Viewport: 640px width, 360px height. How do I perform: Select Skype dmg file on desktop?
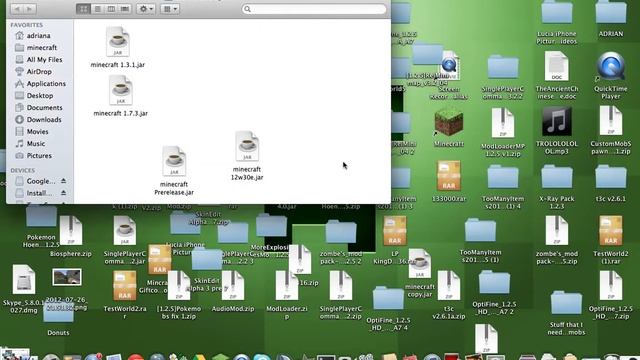24,280
